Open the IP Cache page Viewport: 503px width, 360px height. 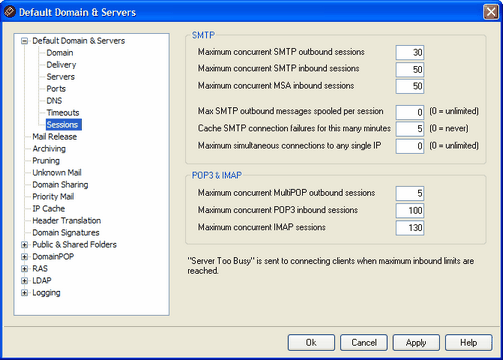[x=49, y=209]
